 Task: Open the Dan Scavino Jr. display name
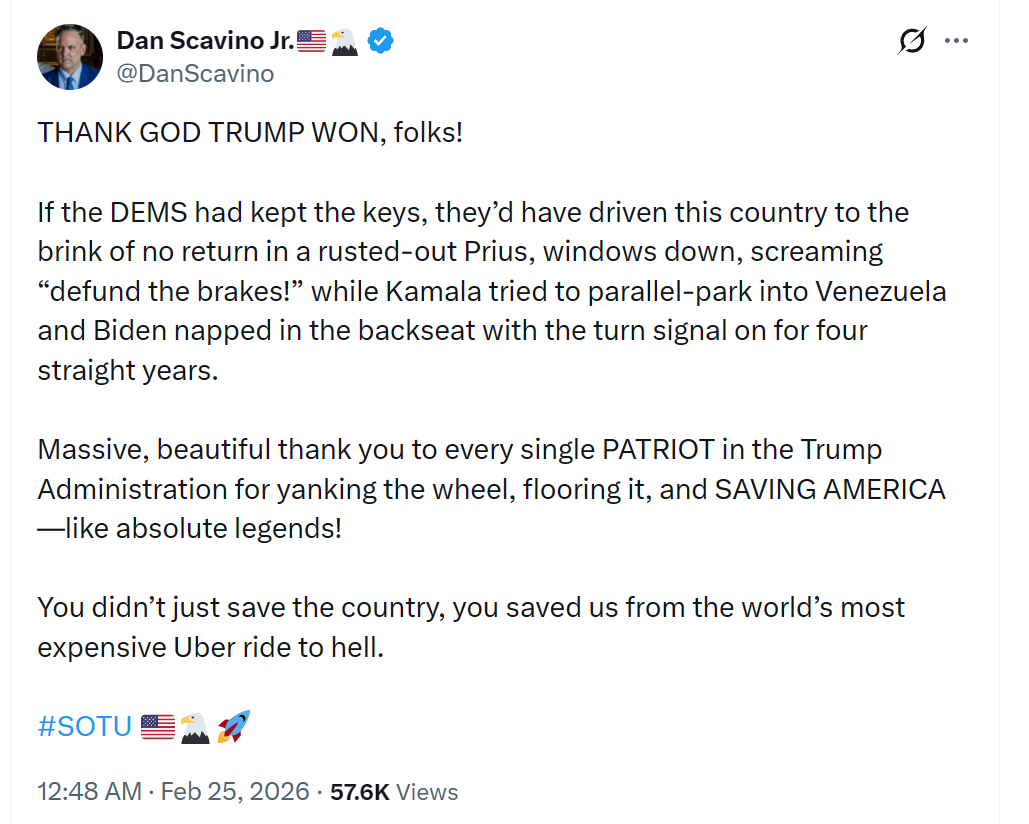pos(206,41)
